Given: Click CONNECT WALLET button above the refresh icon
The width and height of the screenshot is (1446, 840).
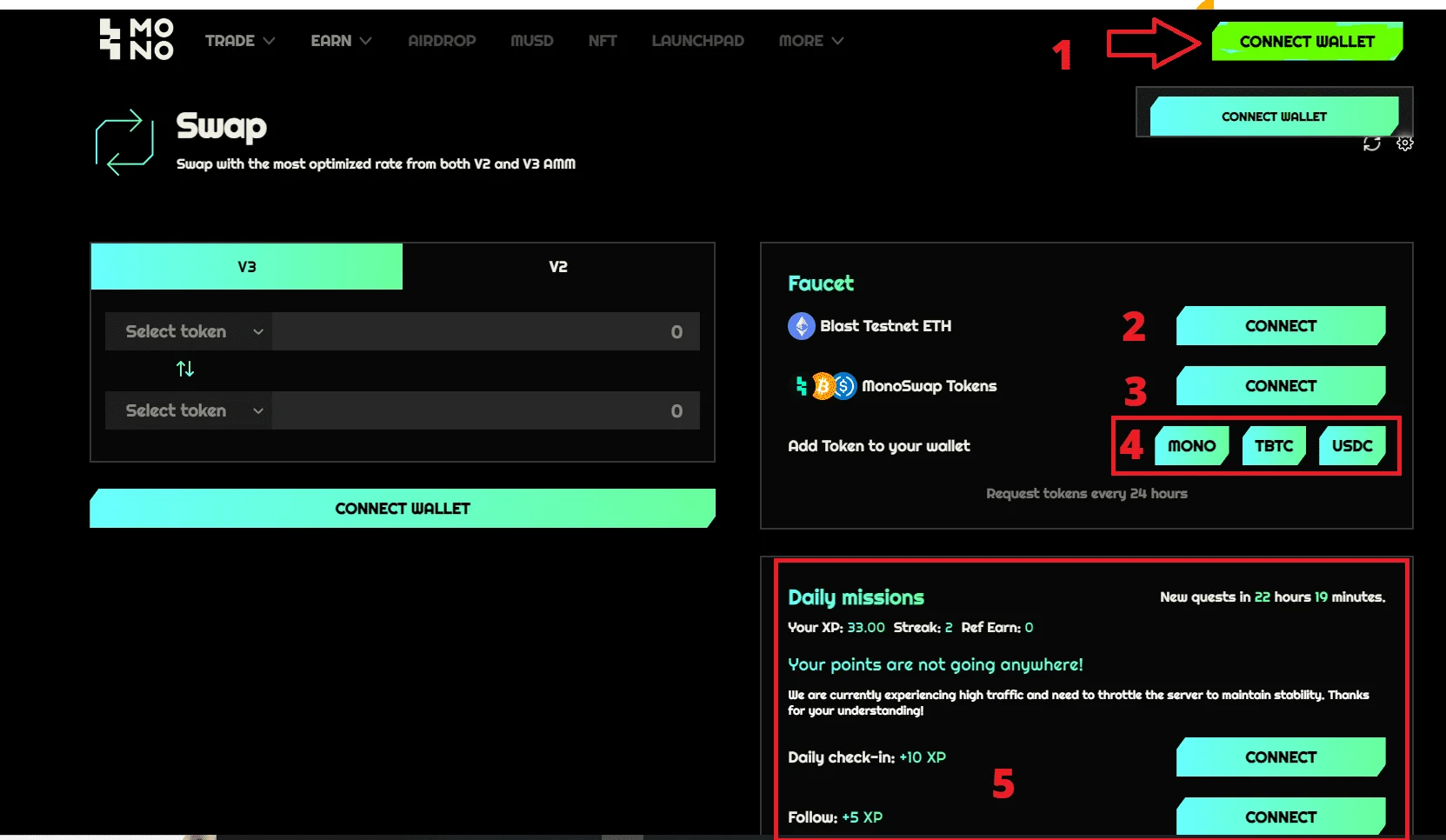Looking at the screenshot, I should 1274,117.
